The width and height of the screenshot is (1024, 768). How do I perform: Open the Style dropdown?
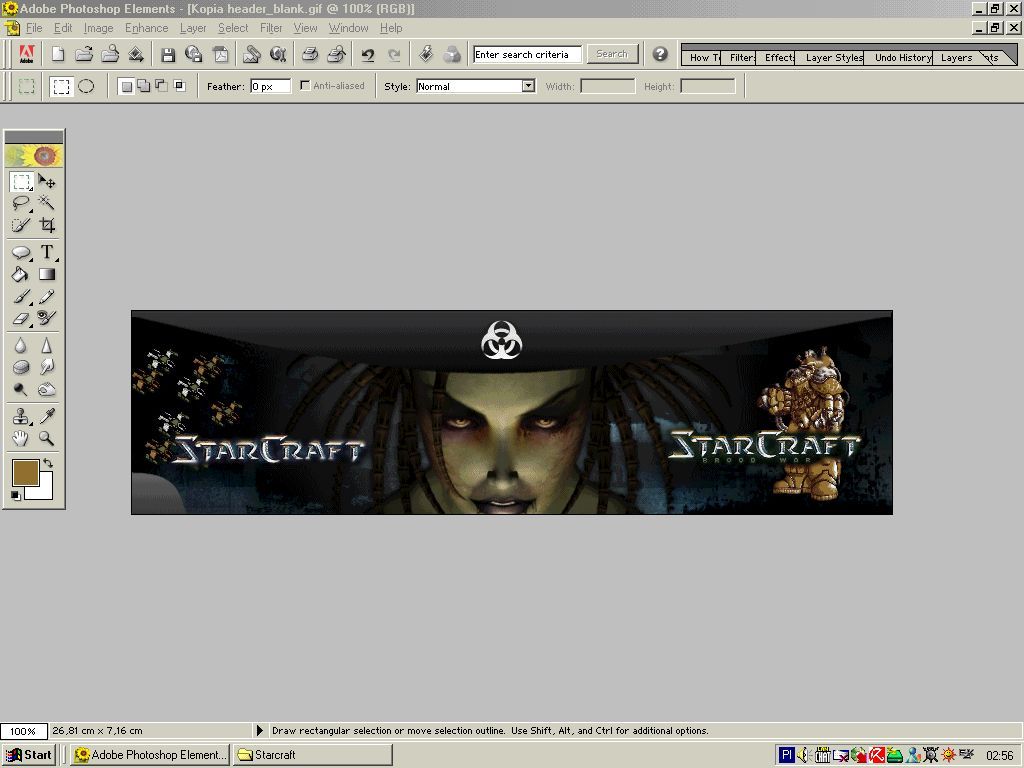(528, 86)
